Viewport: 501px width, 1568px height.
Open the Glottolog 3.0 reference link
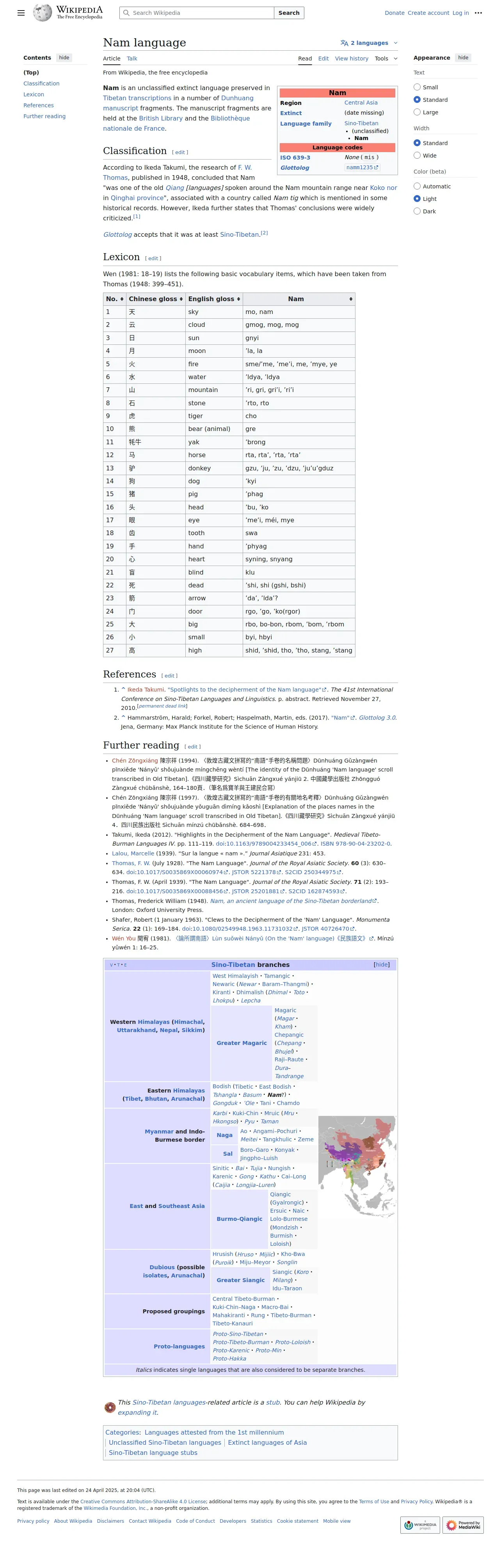(x=377, y=718)
